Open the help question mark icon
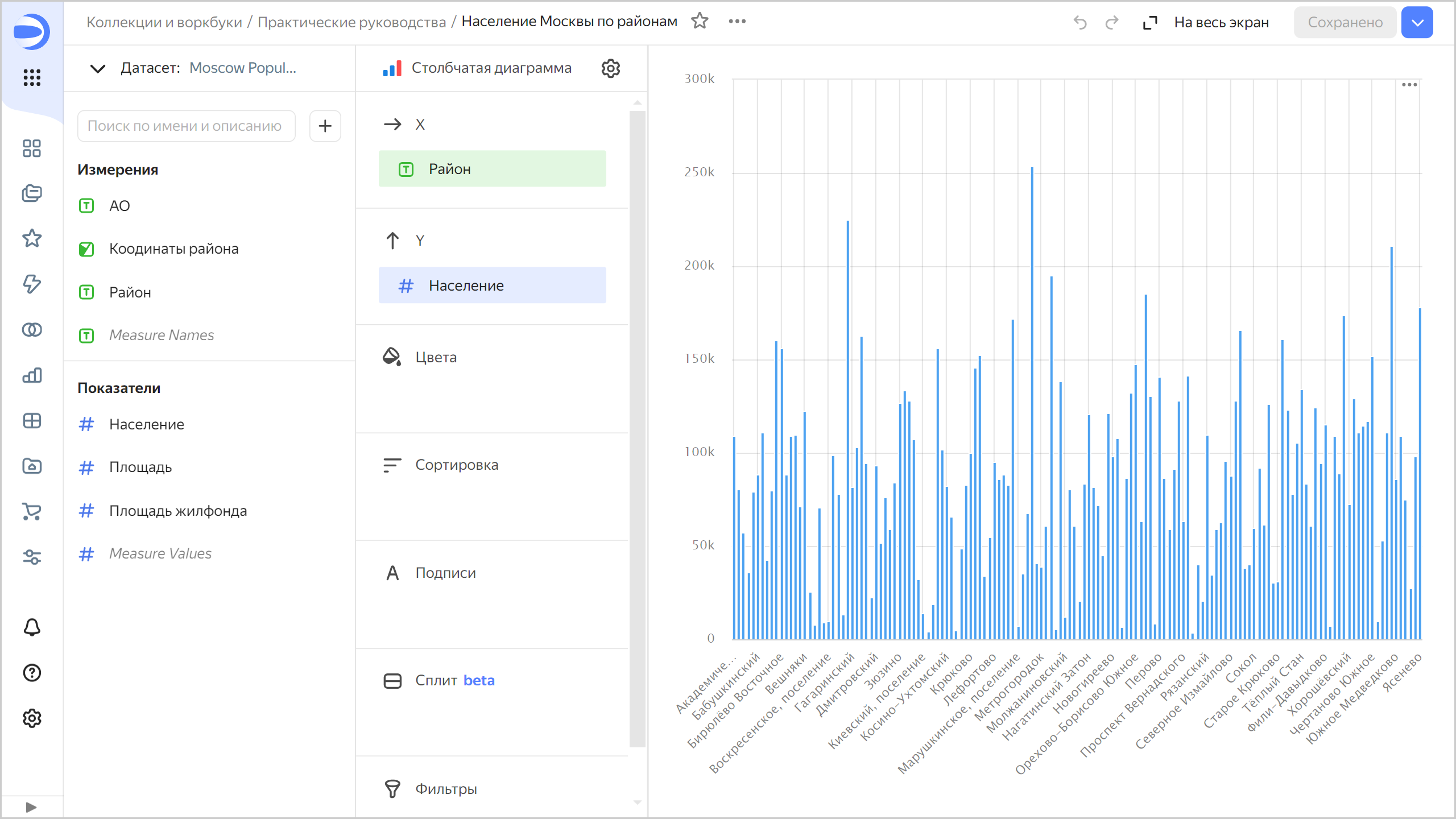 [32, 673]
